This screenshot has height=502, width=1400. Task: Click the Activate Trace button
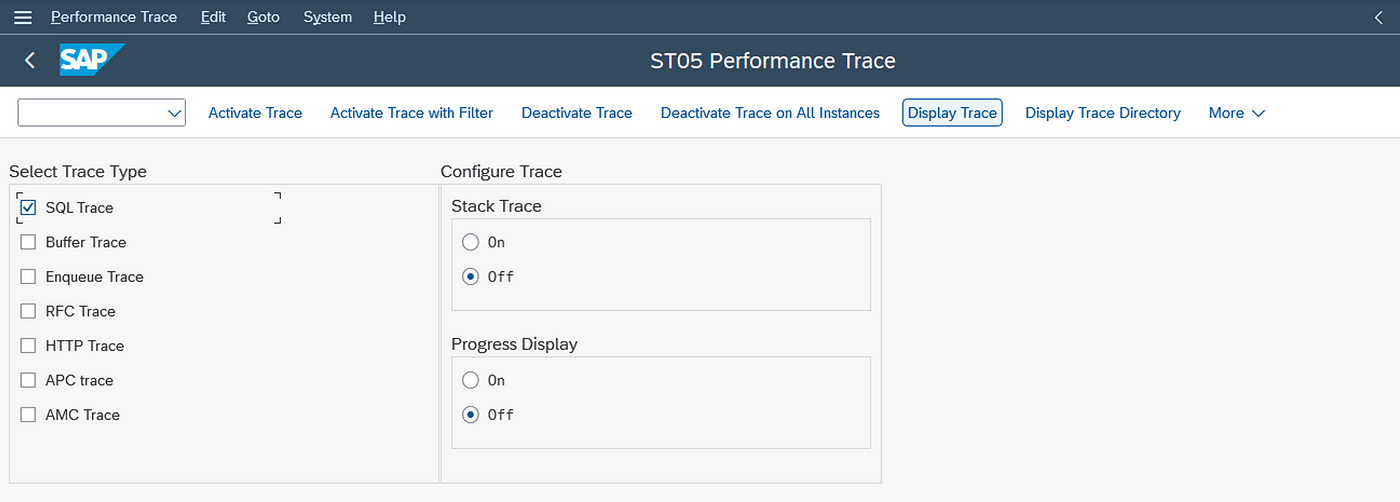(x=255, y=113)
